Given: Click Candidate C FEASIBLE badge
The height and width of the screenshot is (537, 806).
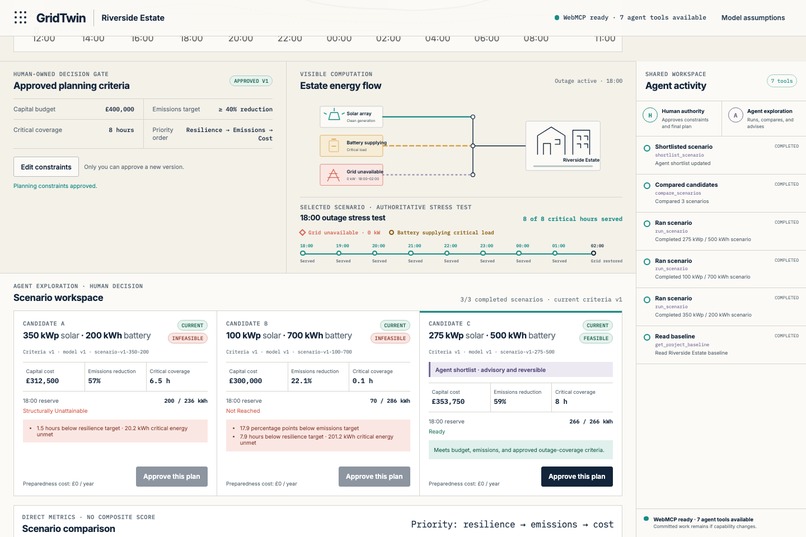Looking at the screenshot, I should click(x=596, y=338).
